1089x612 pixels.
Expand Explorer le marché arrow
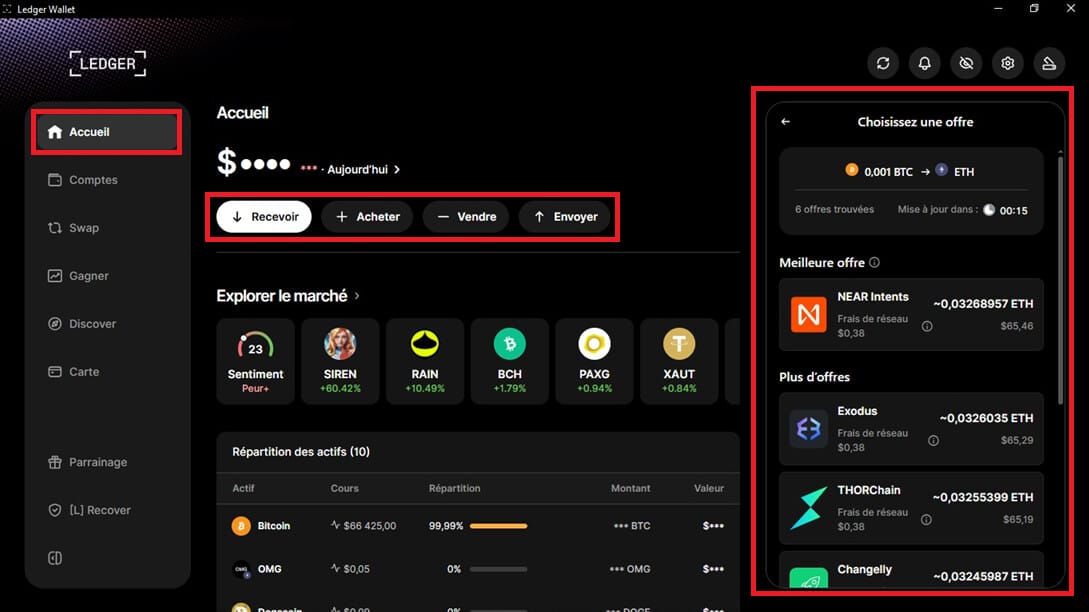click(357, 296)
